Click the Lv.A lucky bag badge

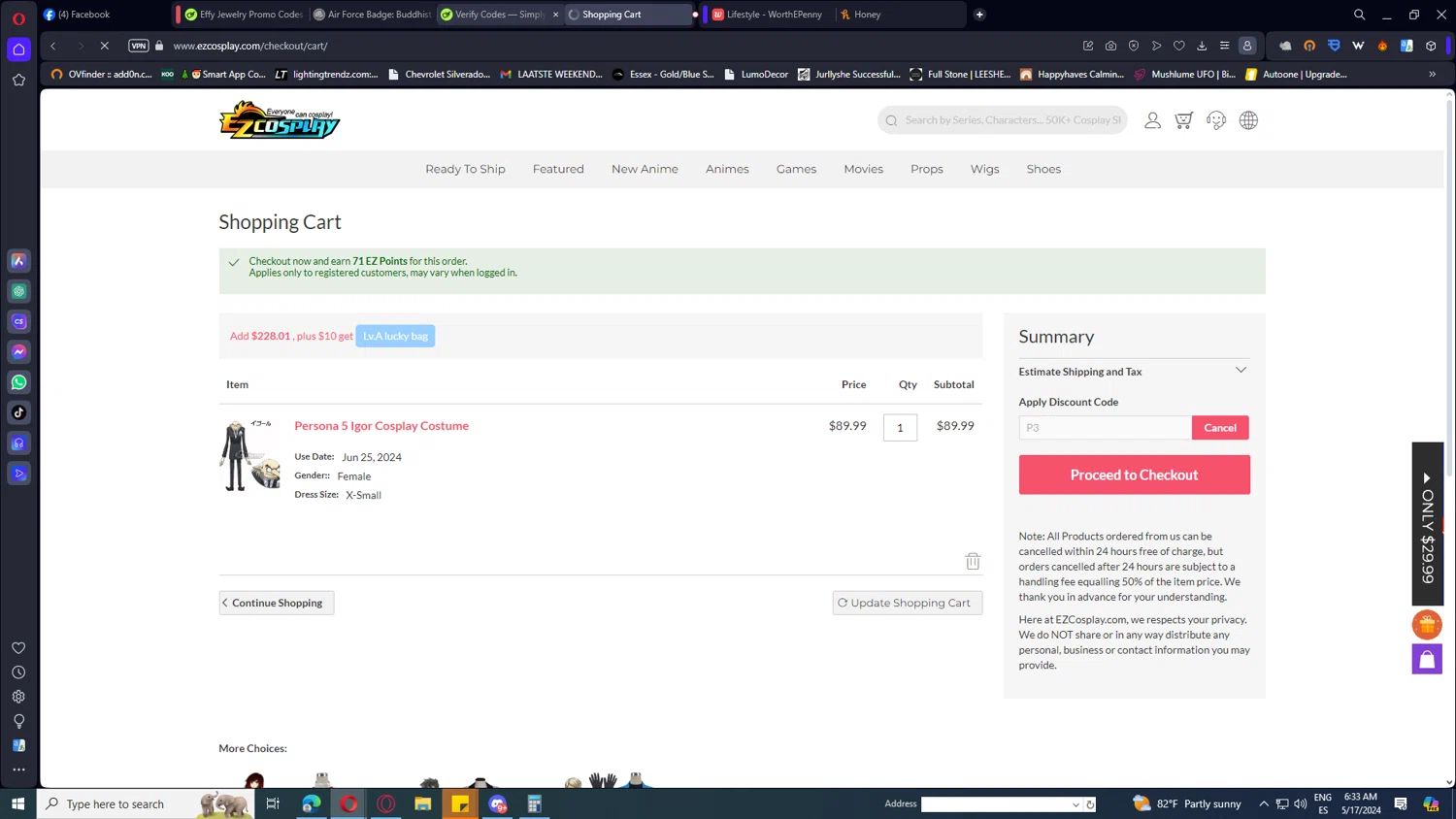395,336
